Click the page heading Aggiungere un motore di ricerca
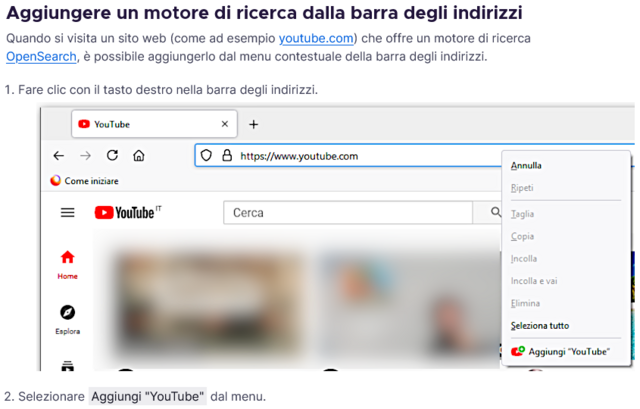 point(264,12)
